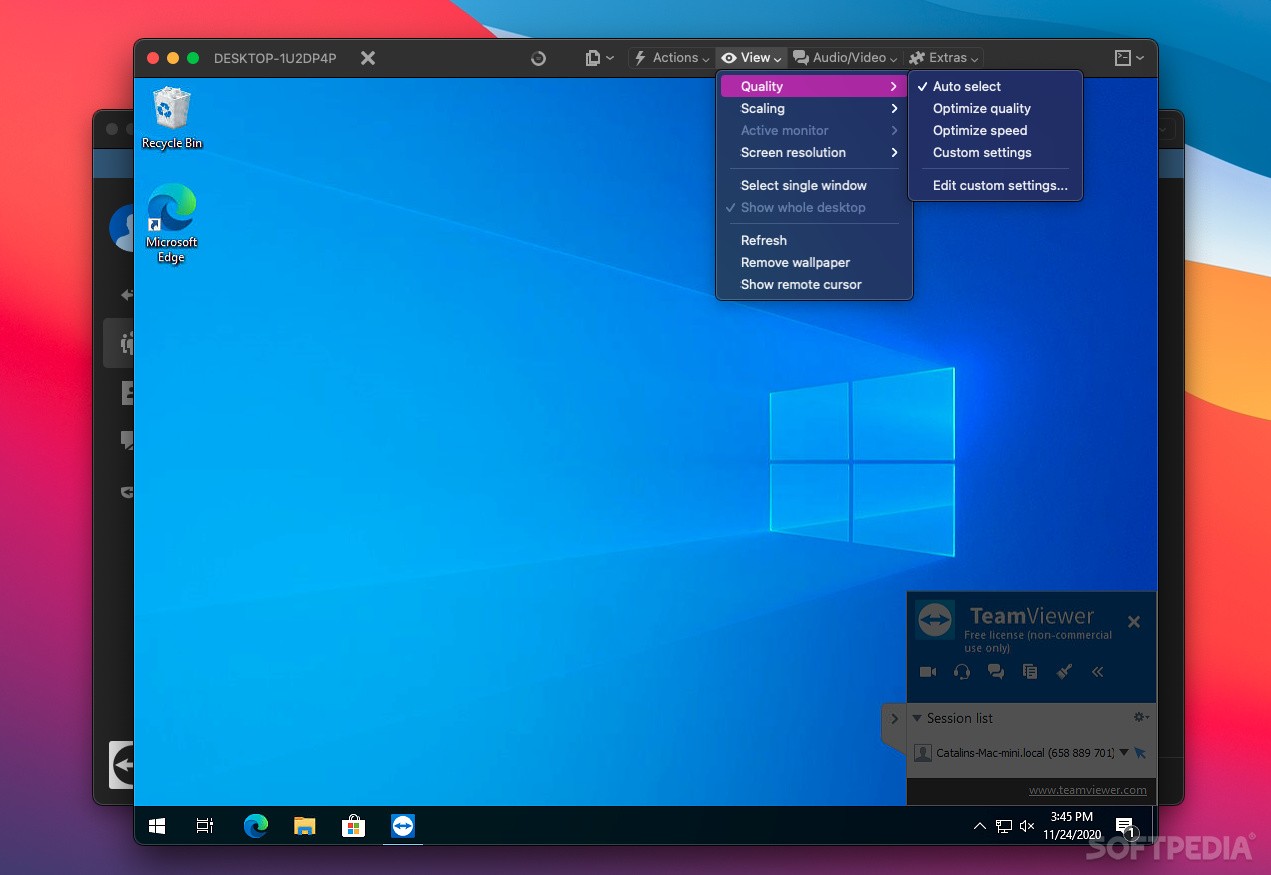Open Microsoft Store from the taskbar
Image resolution: width=1271 pixels, height=875 pixels.
tap(353, 826)
